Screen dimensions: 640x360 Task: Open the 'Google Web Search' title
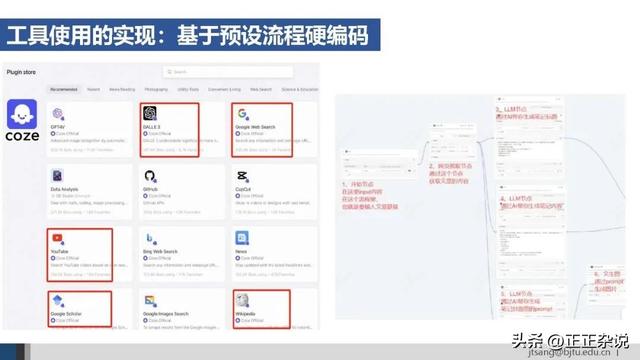[256, 127]
